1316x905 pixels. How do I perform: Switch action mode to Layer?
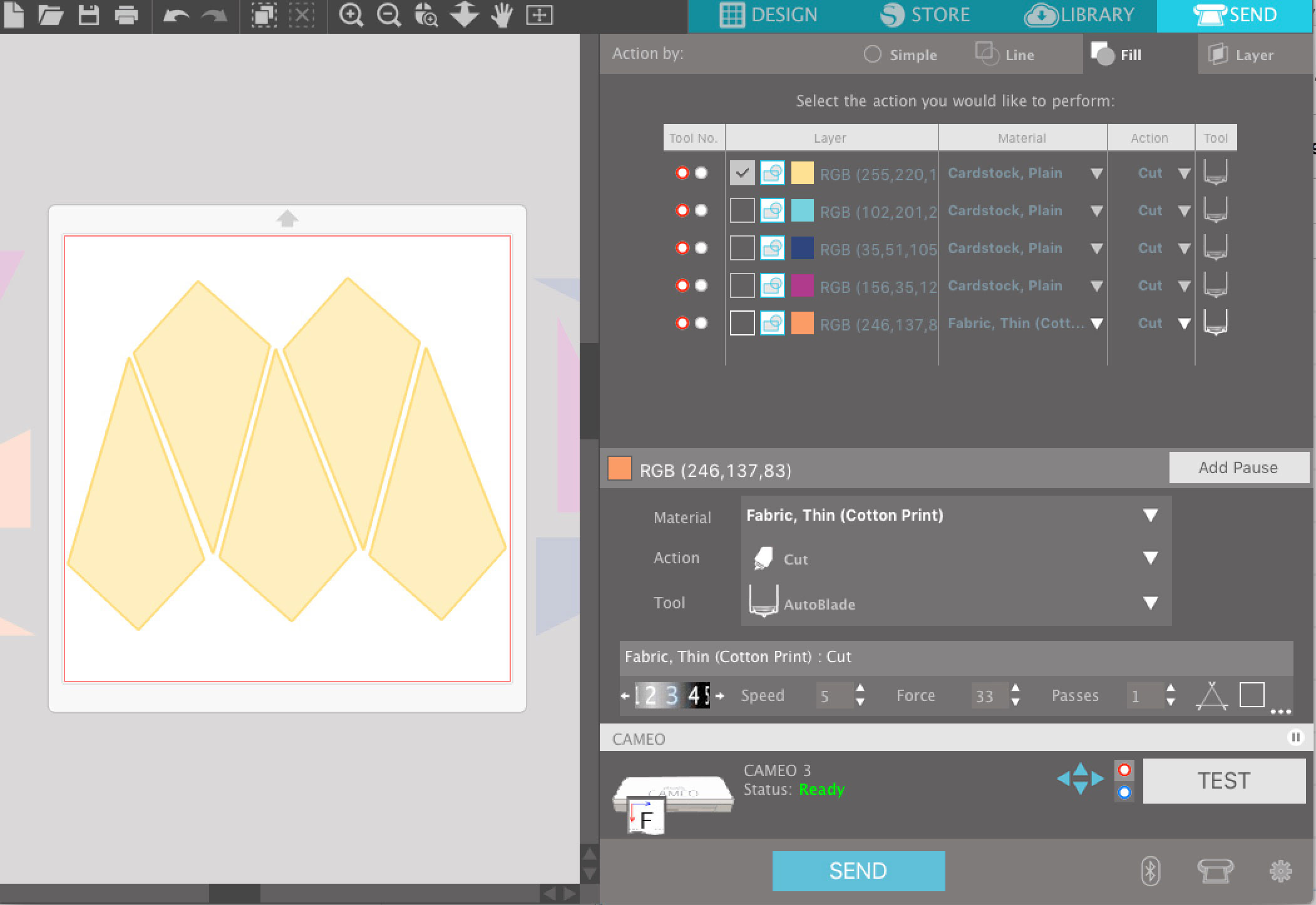pos(1240,54)
